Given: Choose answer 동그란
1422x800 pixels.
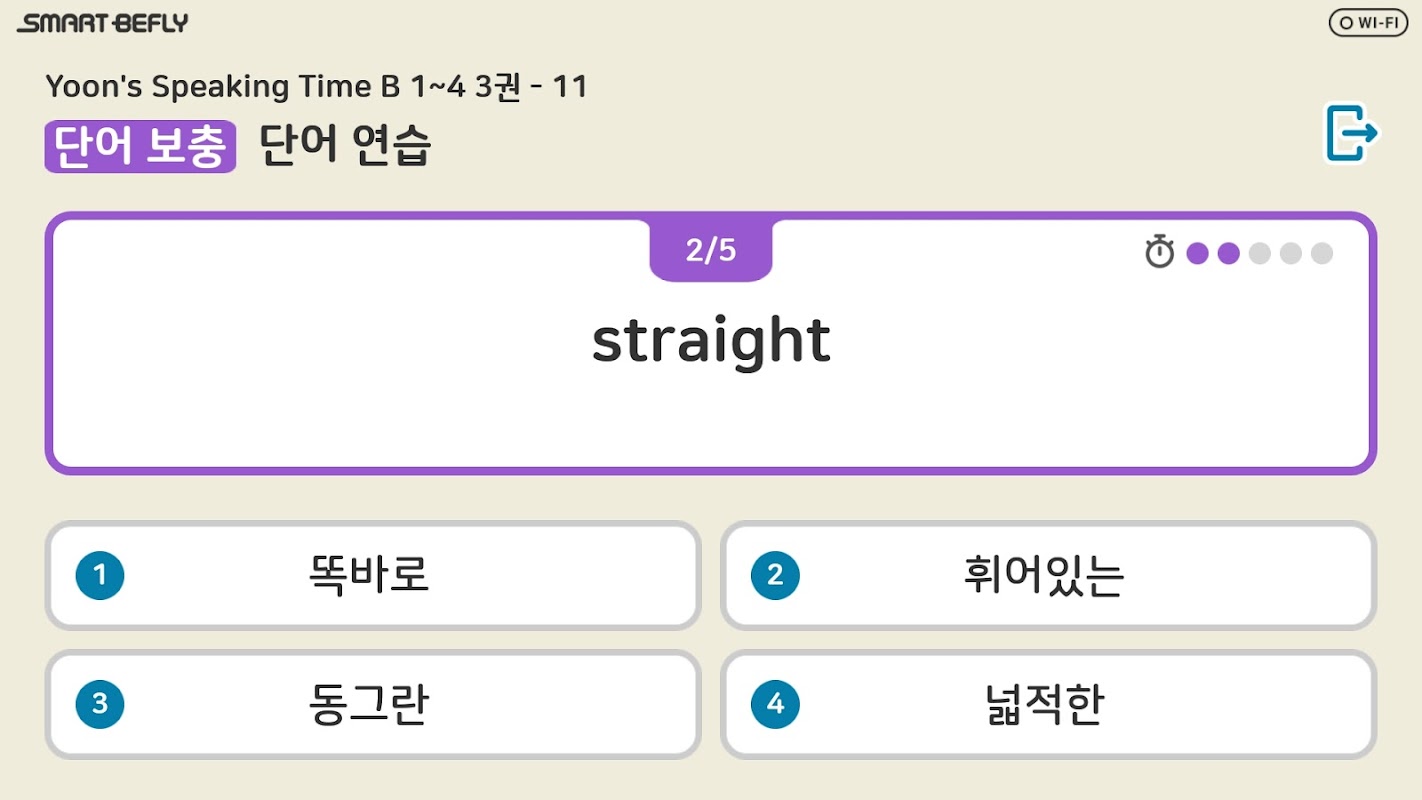Looking at the screenshot, I should (370, 704).
